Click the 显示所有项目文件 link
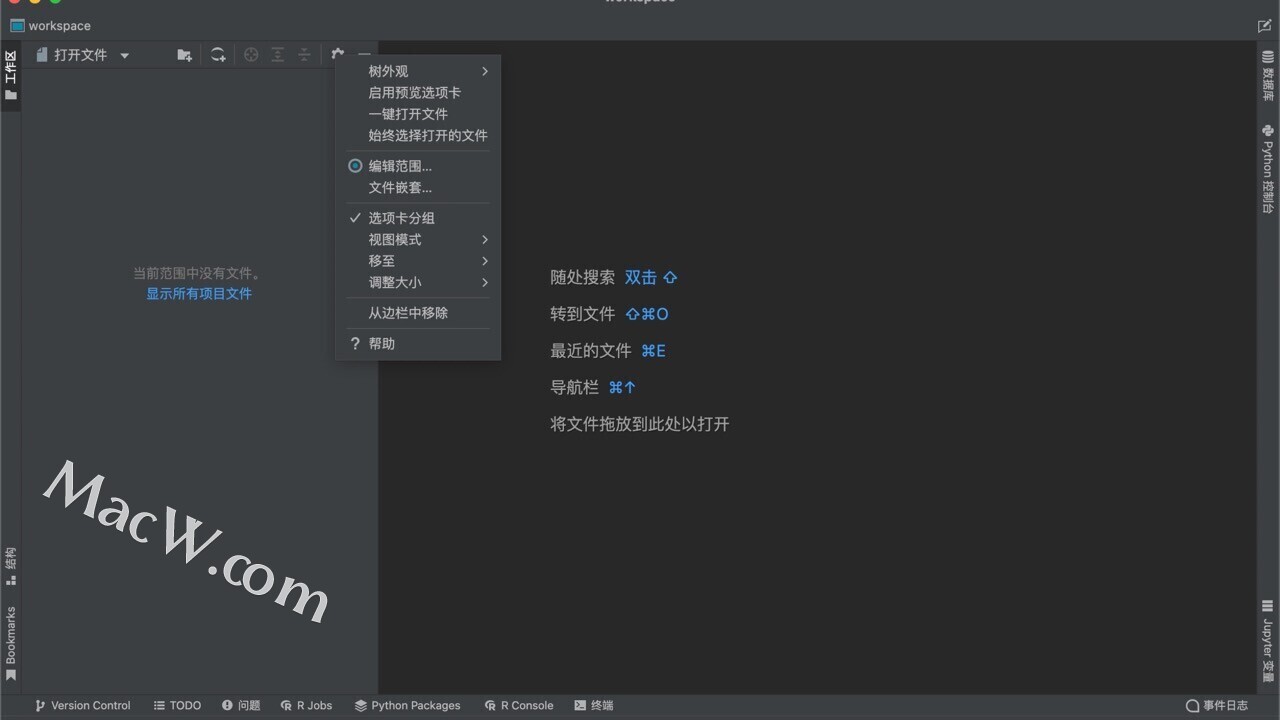The height and width of the screenshot is (720, 1280). (x=199, y=293)
